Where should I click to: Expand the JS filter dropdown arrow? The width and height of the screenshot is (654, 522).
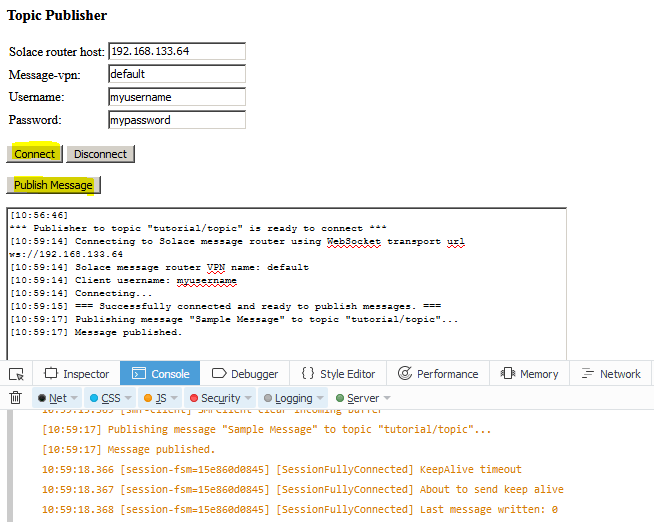point(175,398)
